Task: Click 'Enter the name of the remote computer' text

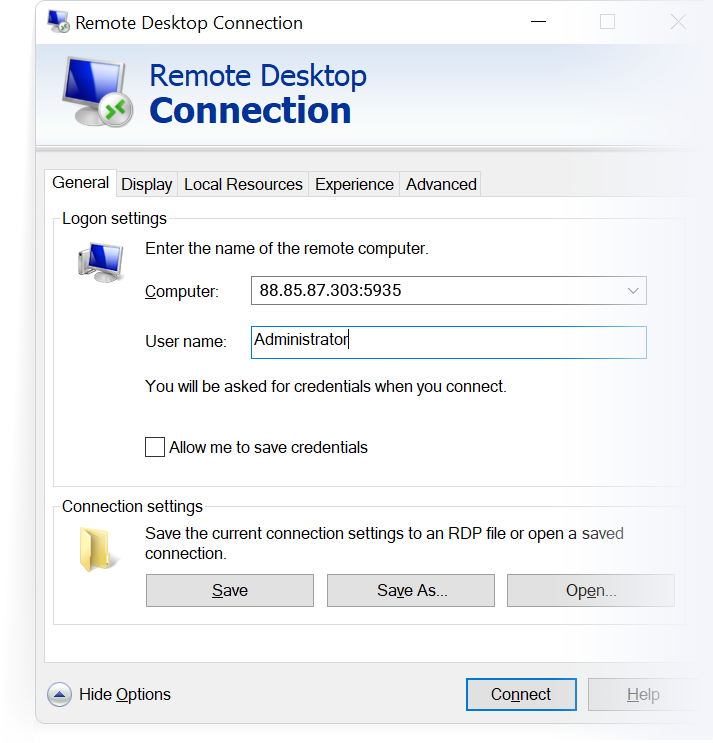Action: click(287, 249)
